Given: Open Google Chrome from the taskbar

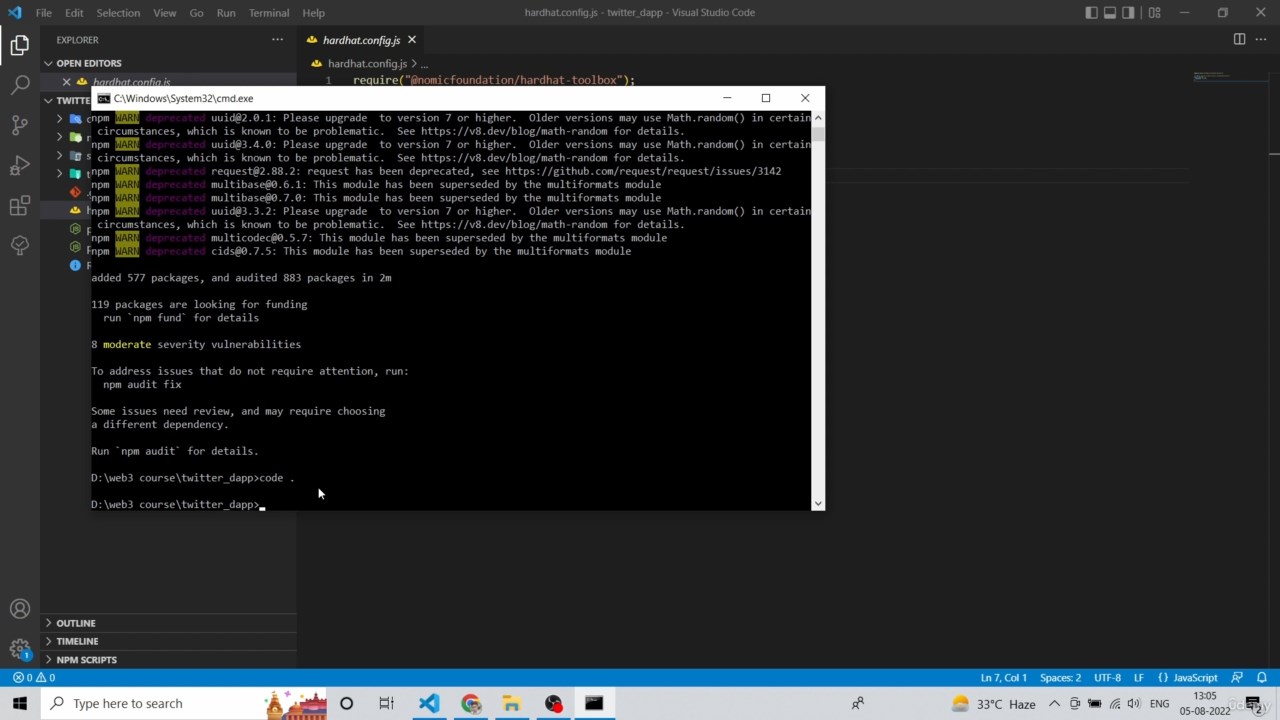Looking at the screenshot, I should (471, 703).
